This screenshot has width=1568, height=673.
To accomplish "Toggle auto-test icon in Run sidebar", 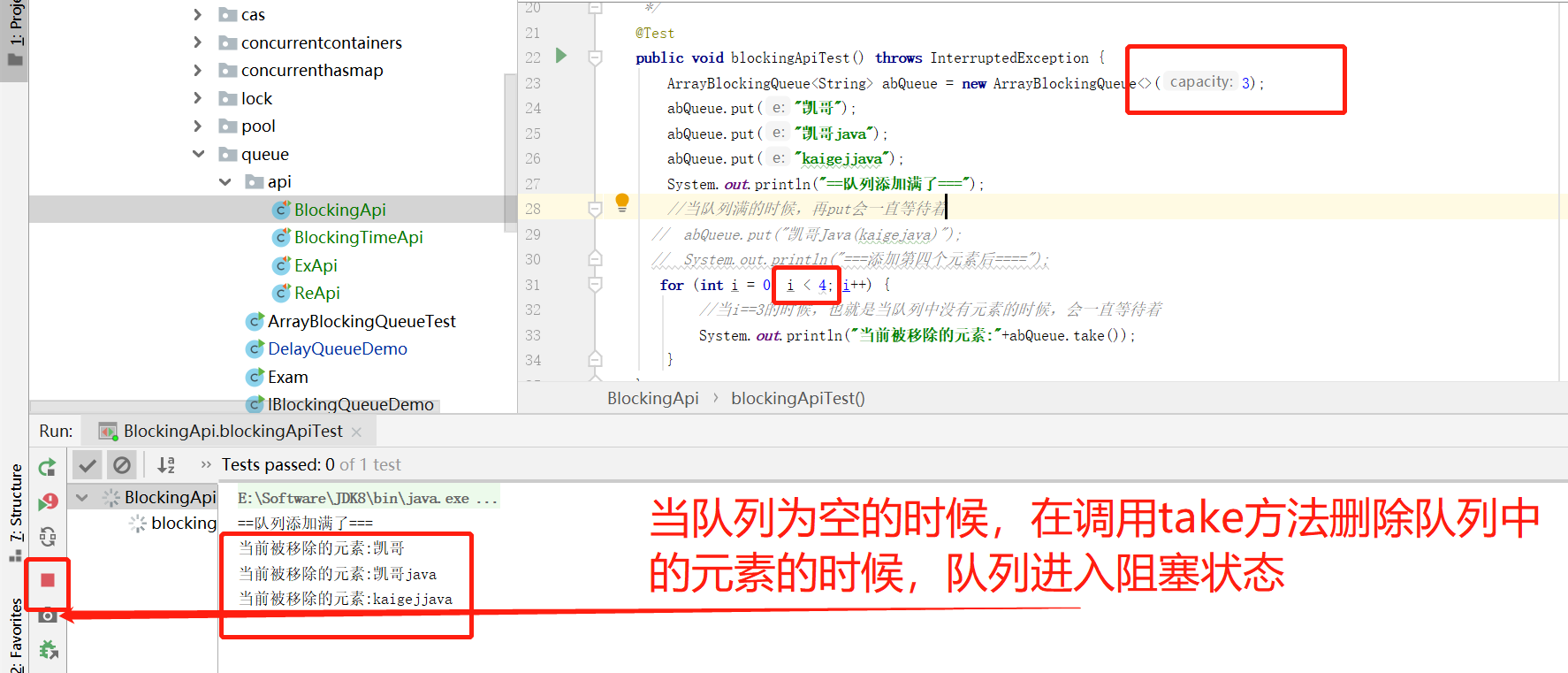I will click(48, 536).
